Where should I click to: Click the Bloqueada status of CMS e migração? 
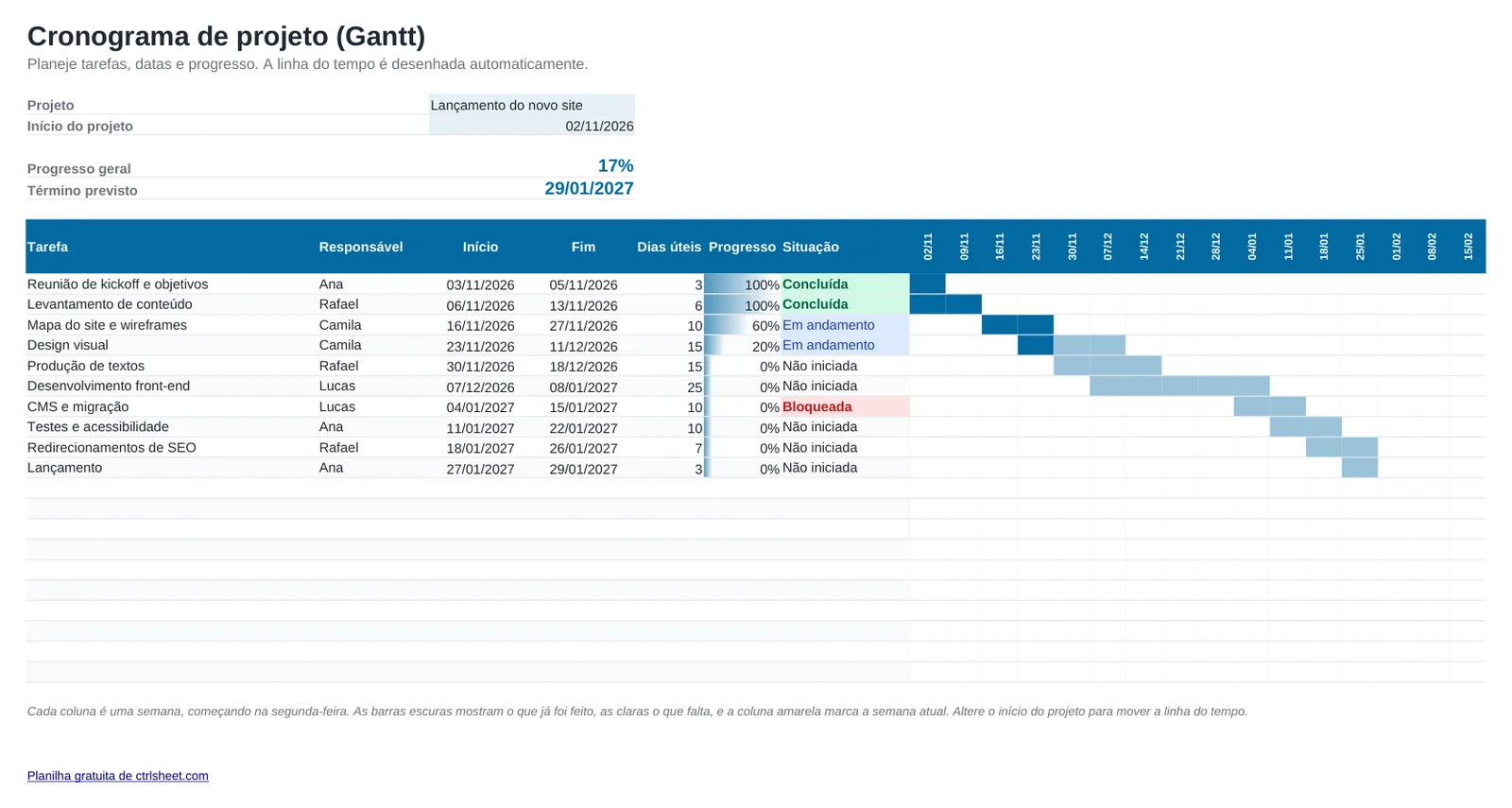[x=845, y=406]
